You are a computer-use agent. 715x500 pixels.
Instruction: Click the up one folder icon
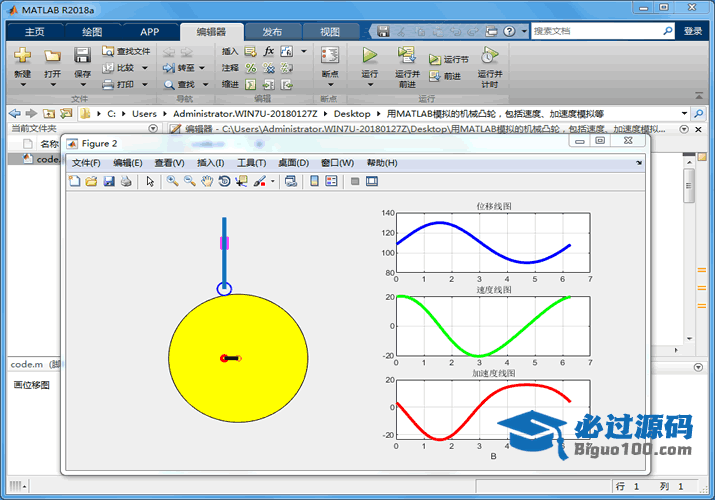pos(49,113)
